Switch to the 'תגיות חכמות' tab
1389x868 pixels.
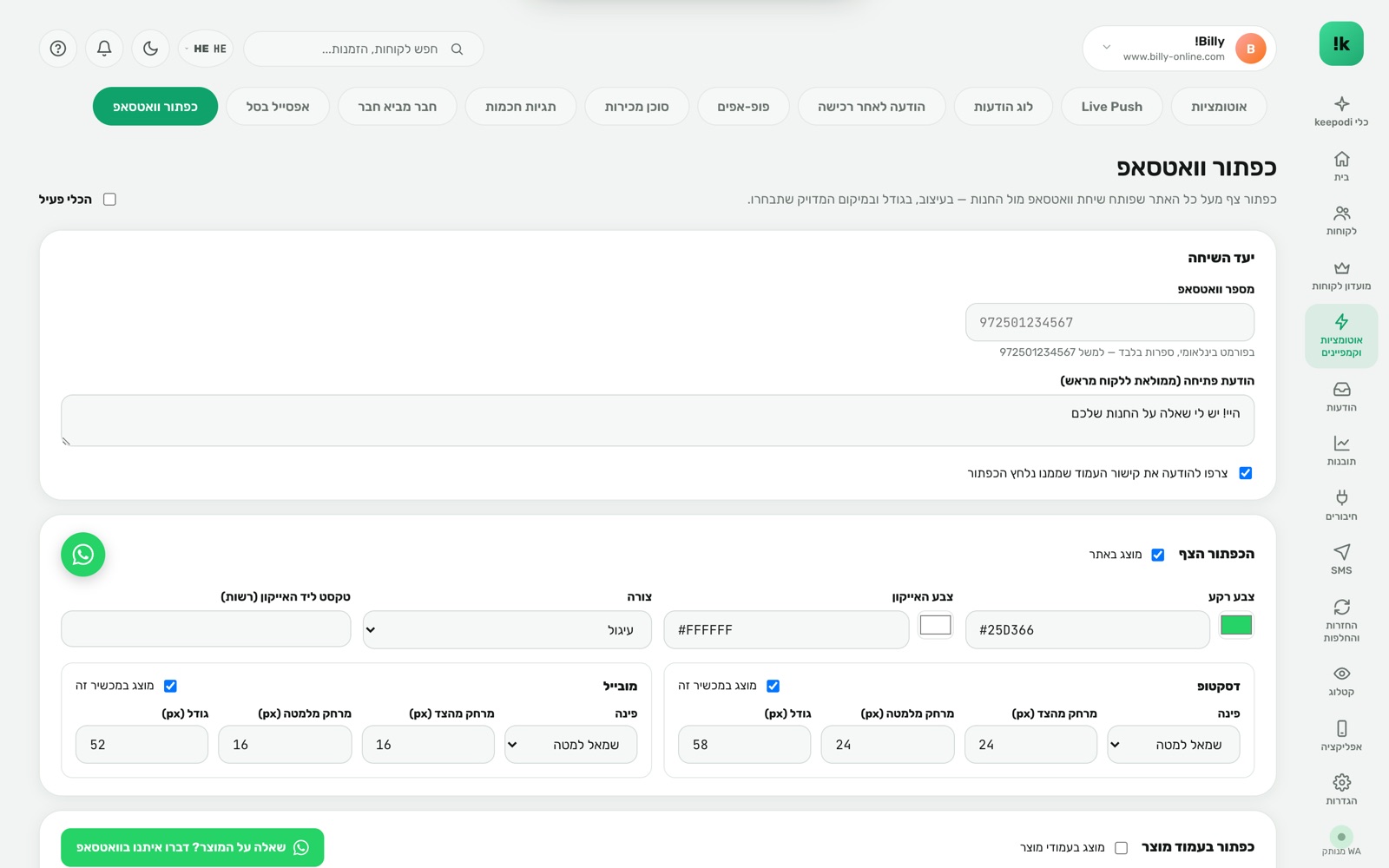tap(521, 107)
